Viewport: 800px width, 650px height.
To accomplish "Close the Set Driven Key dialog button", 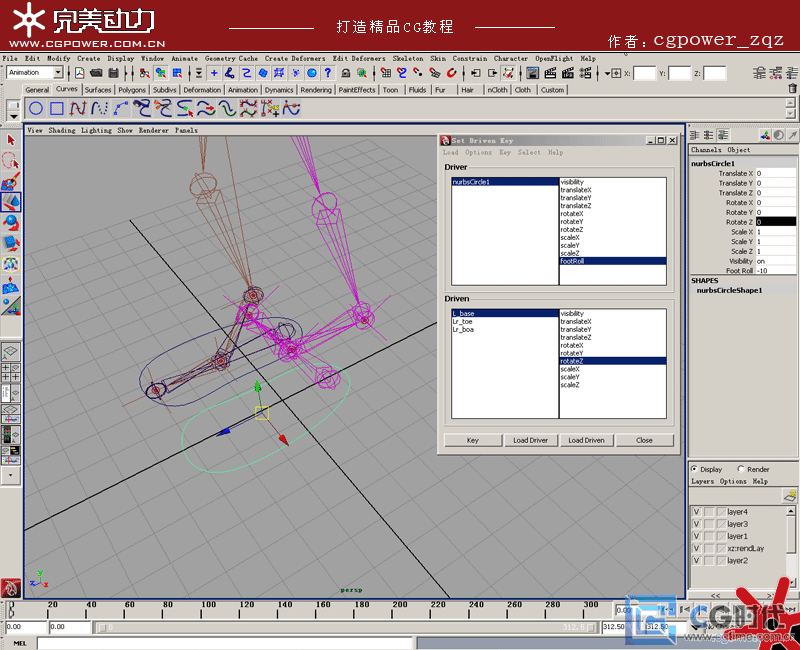I will (x=644, y=440).
